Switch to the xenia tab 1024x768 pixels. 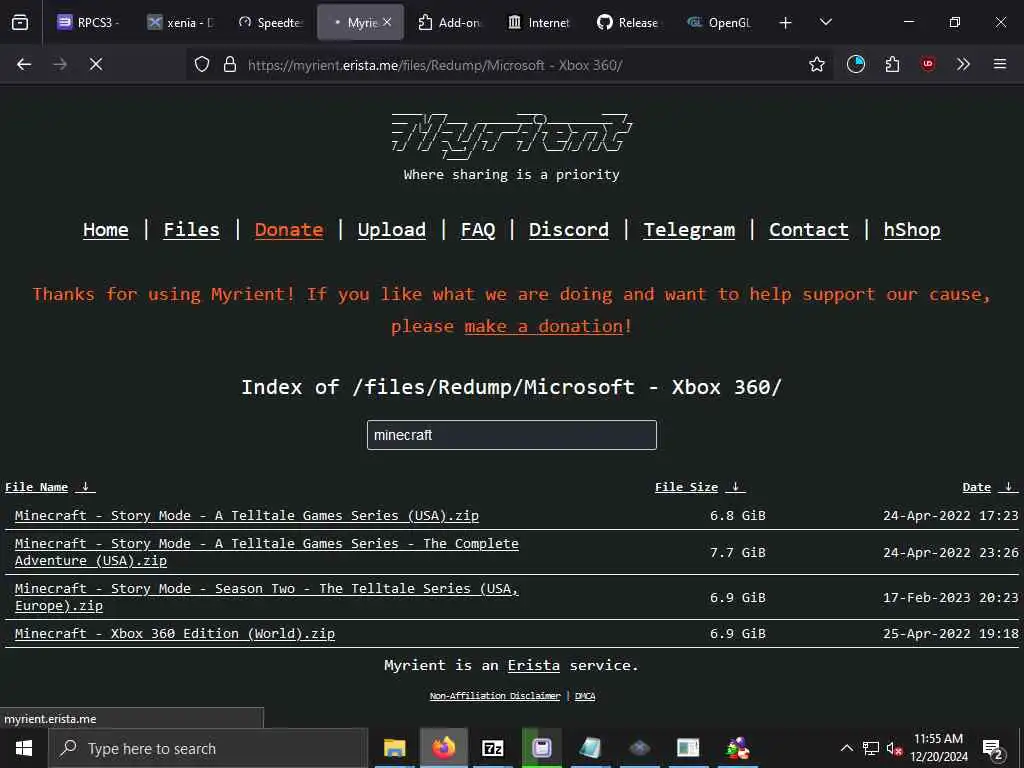point(182,22)
